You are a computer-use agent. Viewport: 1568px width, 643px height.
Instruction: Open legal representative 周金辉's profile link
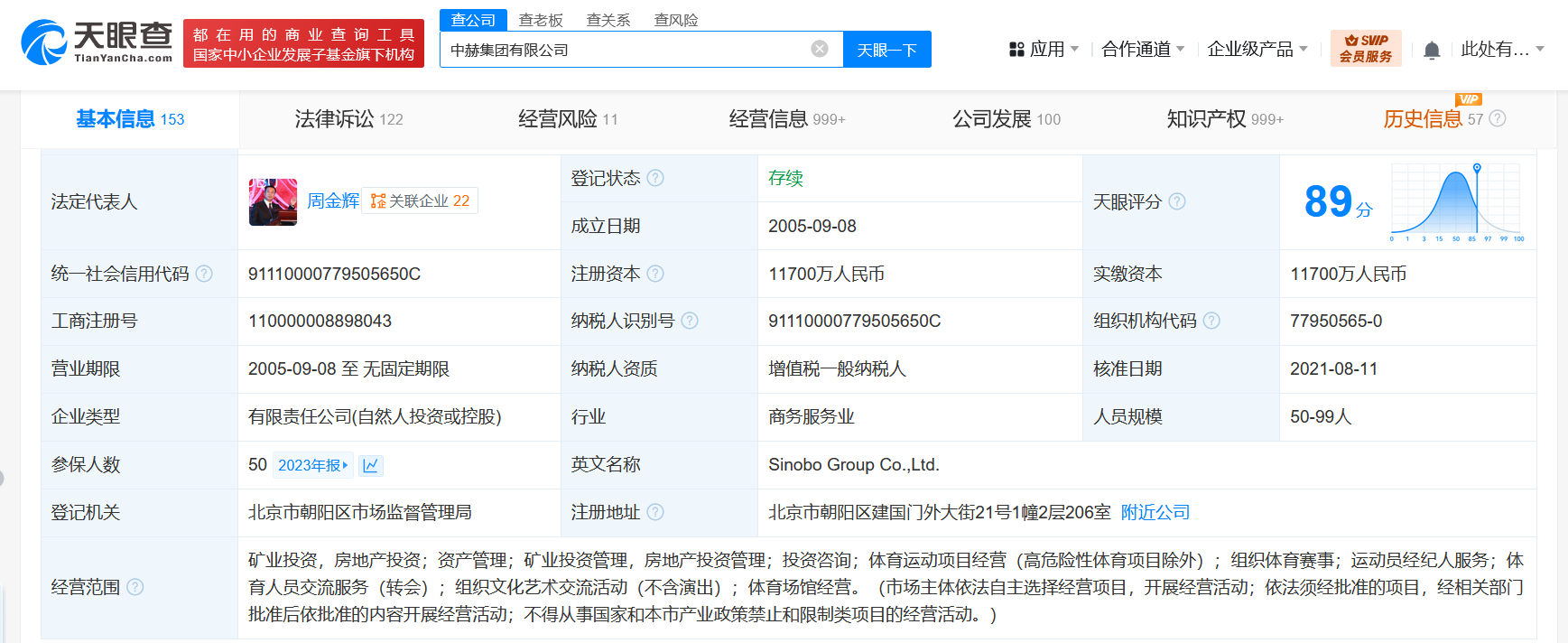(x=333, y=200)
